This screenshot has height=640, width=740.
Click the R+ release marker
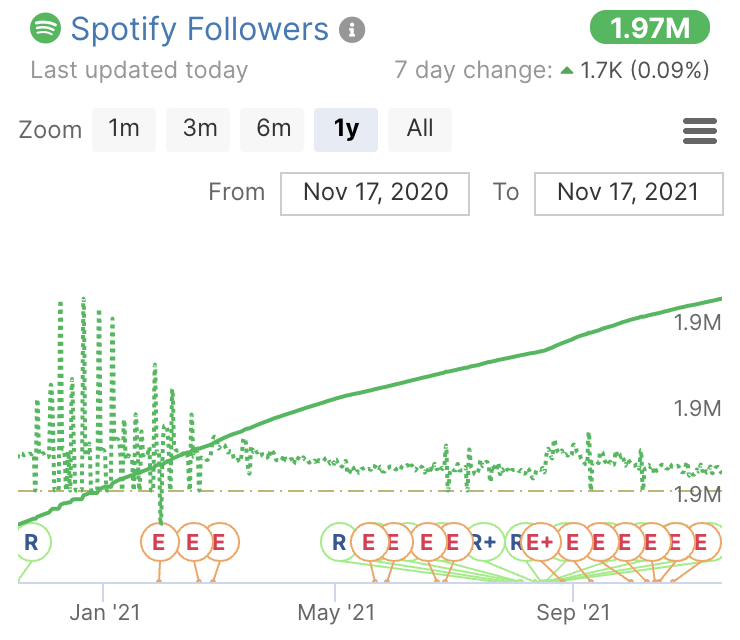click(x=485, y=543)
